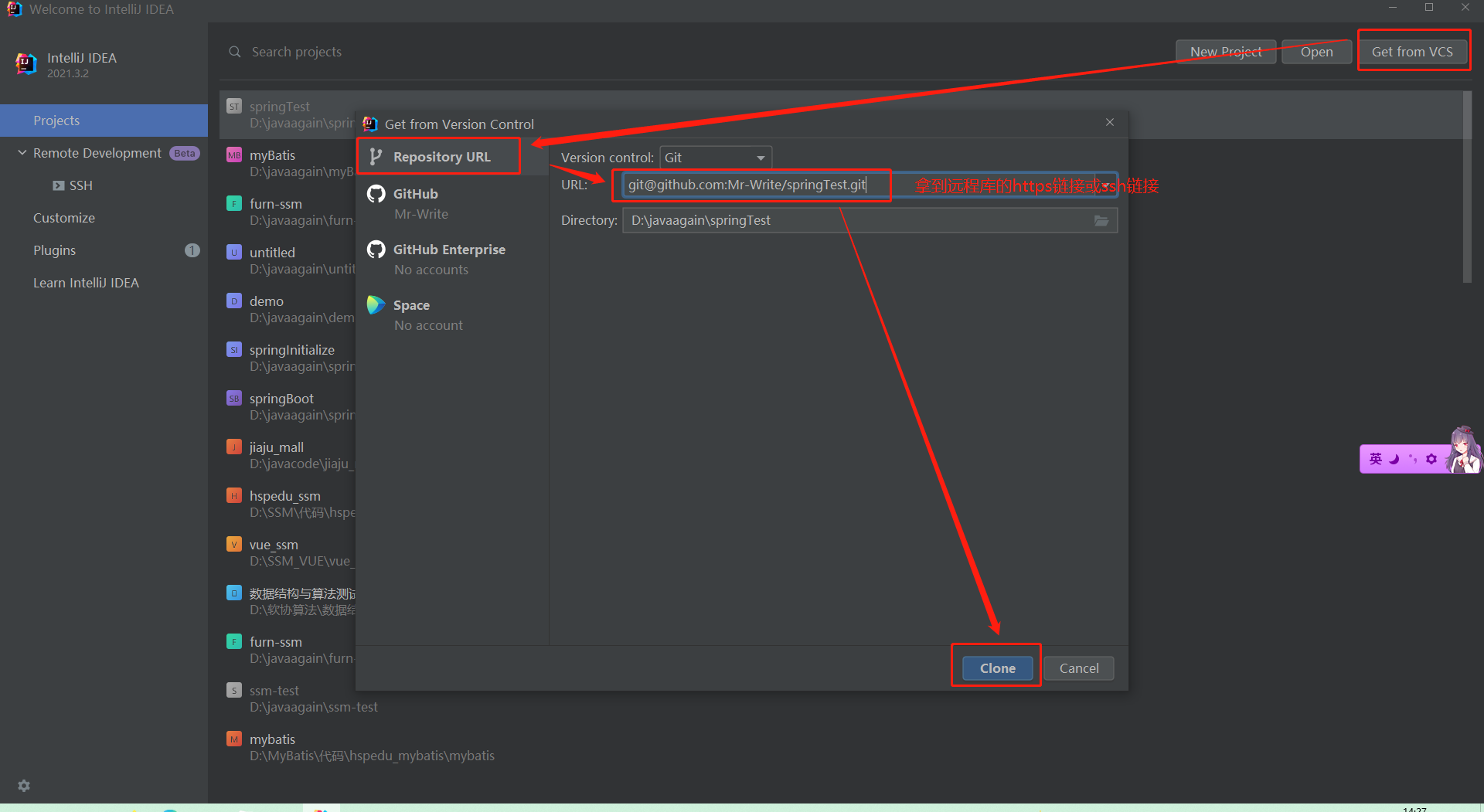This screenshot has height=812, width=1484.
Task: Click the demo D project icon
Action: click(x=234, y=301)
